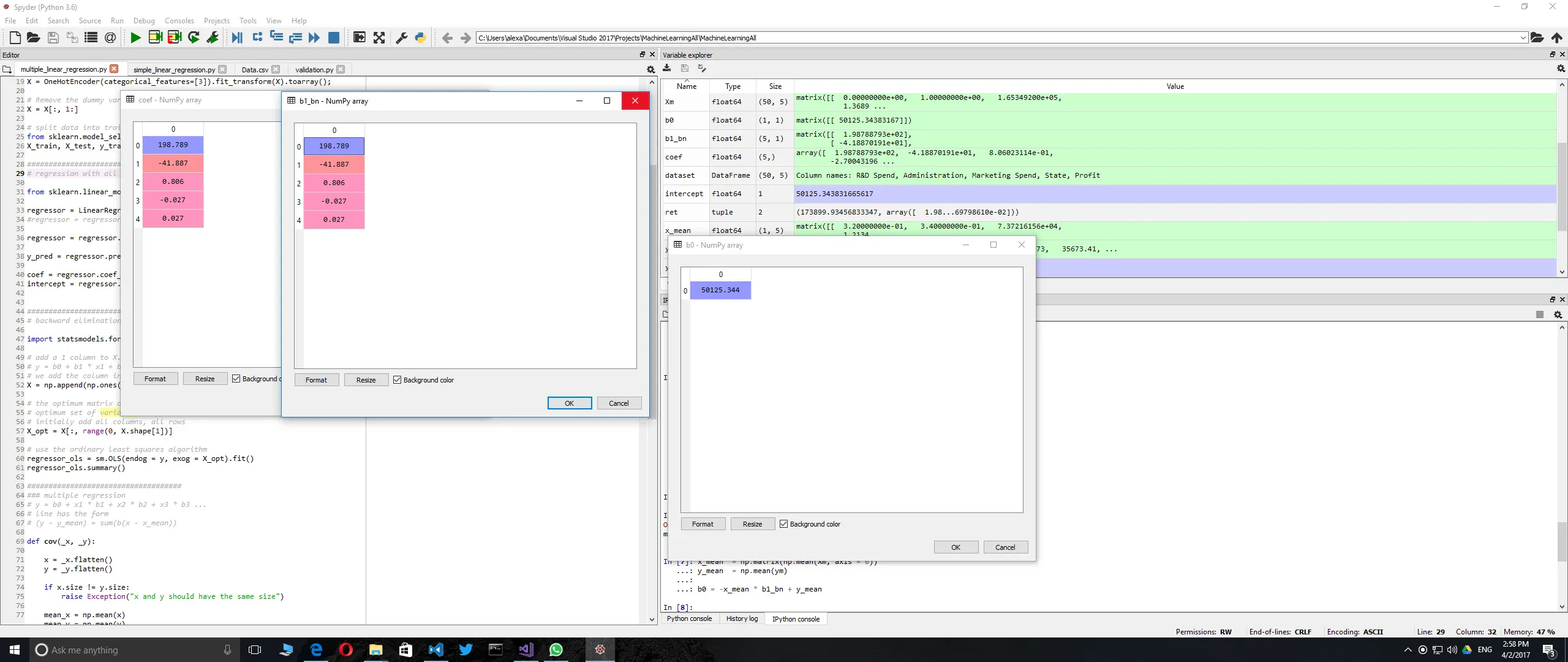
Task: Click the open file folder icon
Action: pos(34,37)
